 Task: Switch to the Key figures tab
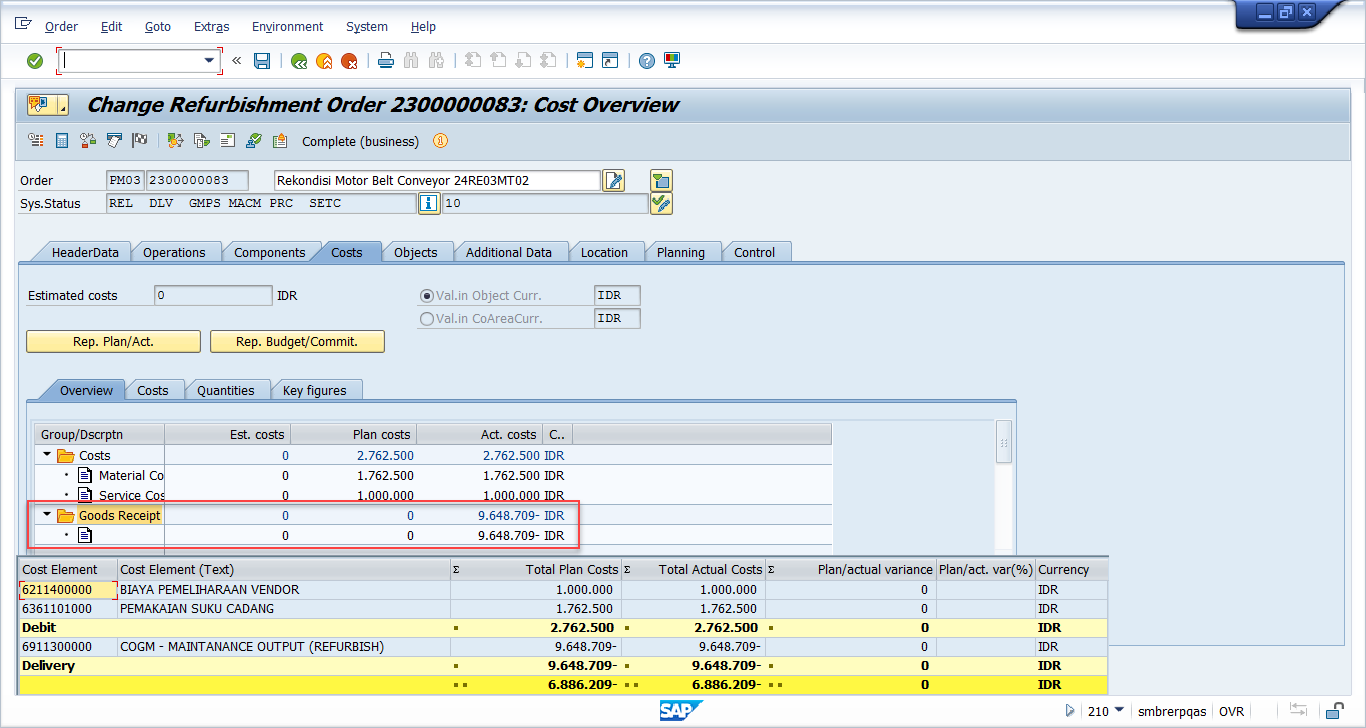(x=314, y=391)
